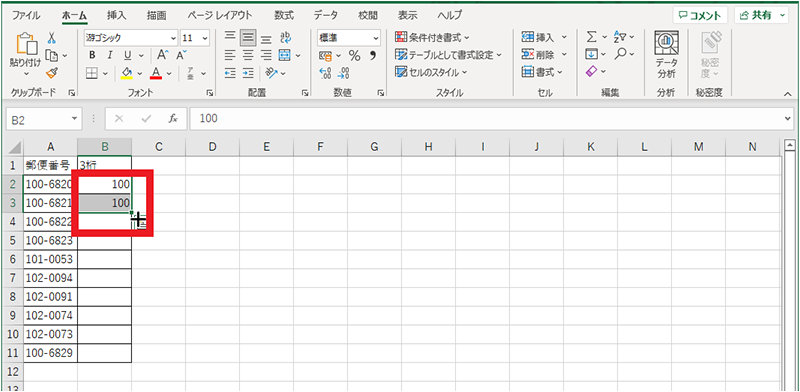Select column header D
This screenshot has height=392, width=800.
pyautogui.click(x=212, y=147)
